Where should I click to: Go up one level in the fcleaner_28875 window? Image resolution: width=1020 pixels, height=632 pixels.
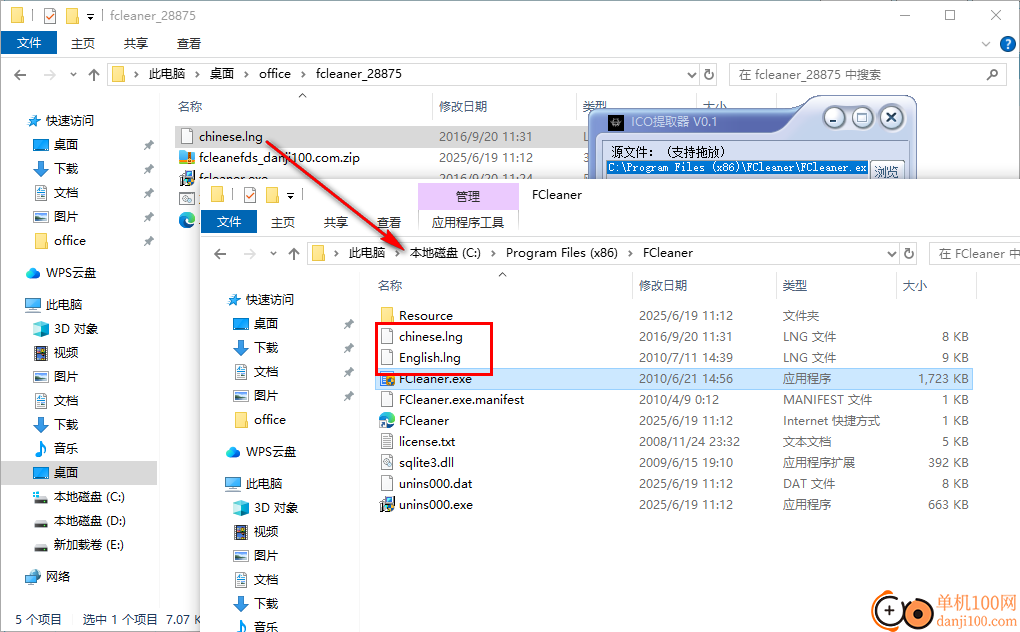pos(94,75)
